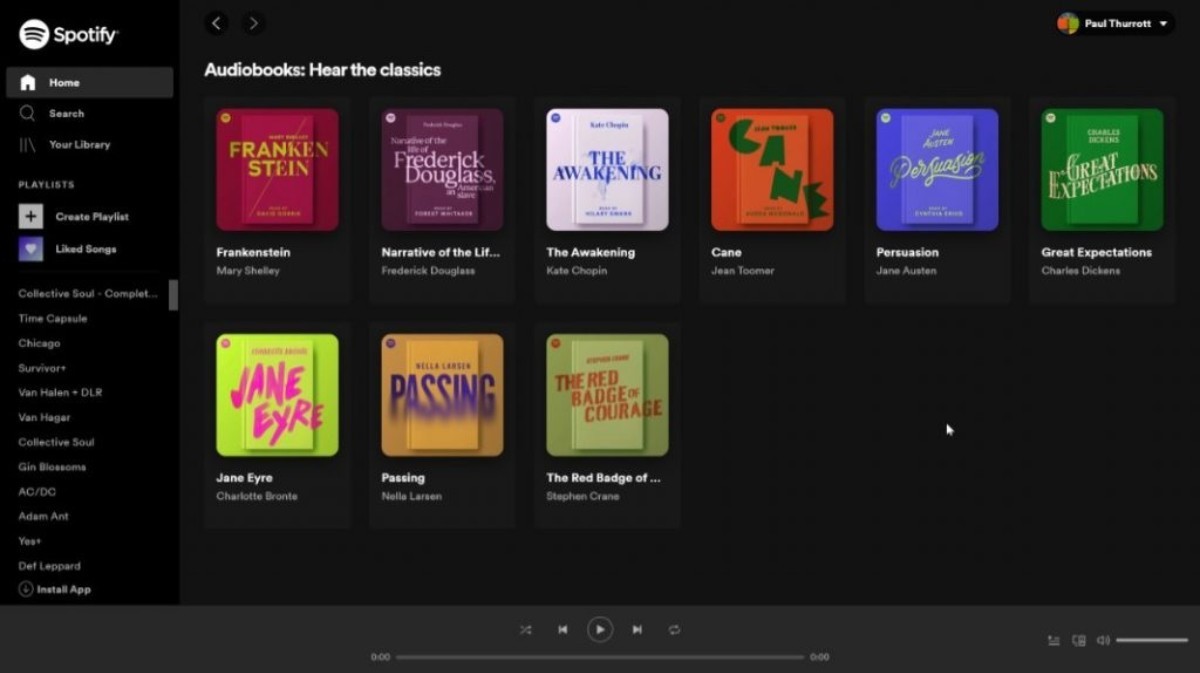Select the Jane Eyre cover thumbnail
This screenshot has width=1200, height=673.
pyautogui.click(x=277, y=394)
